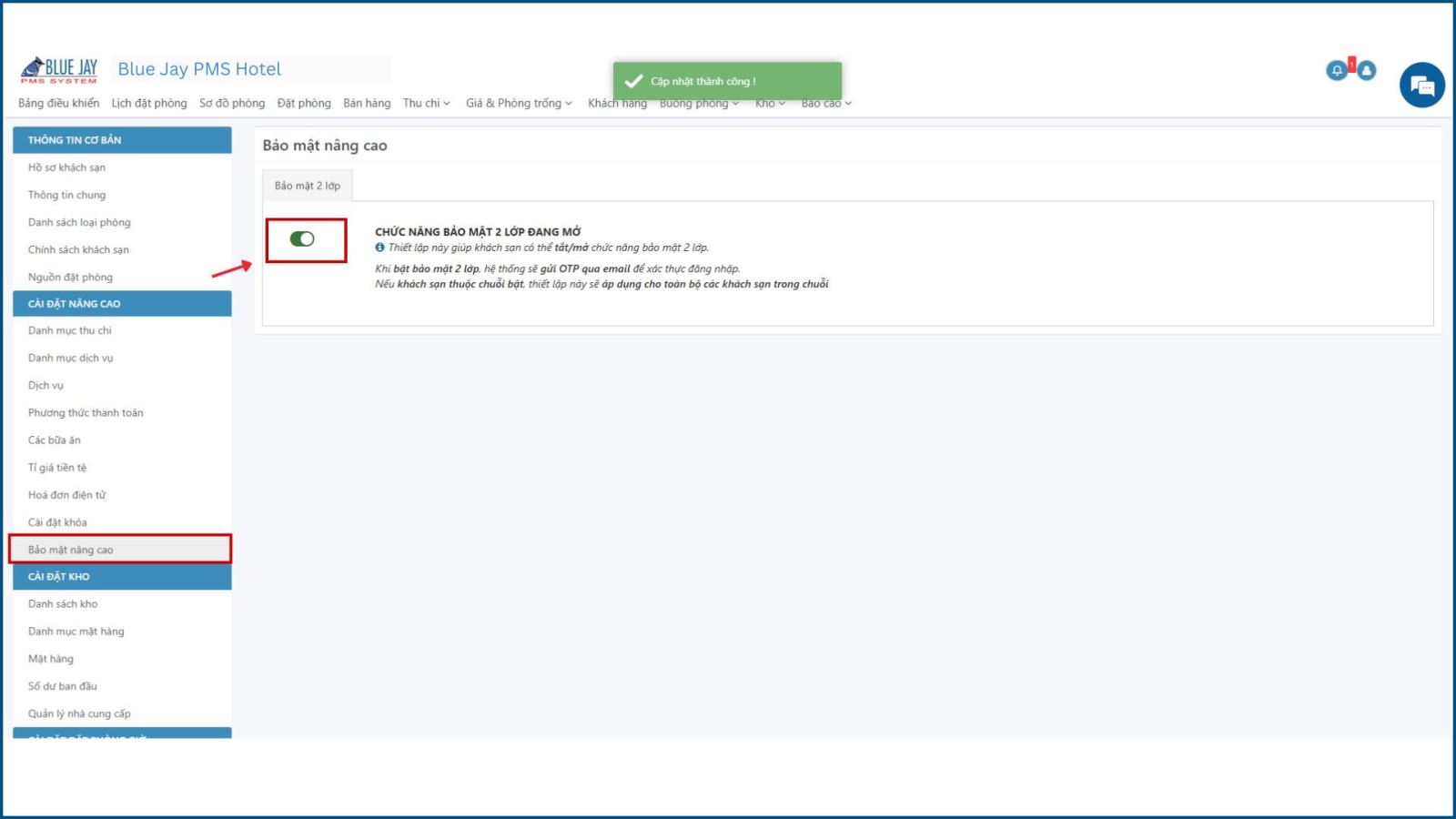Open Đặt phòng in navigation bar
The width and height of the screenshot is (1456, 819).
304,104
